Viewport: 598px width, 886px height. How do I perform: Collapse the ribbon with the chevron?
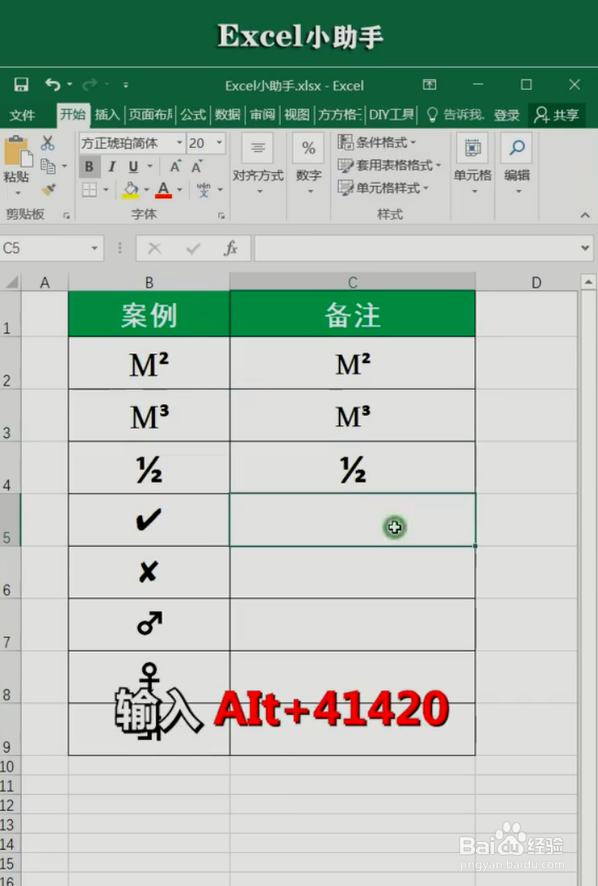(585, 215)
